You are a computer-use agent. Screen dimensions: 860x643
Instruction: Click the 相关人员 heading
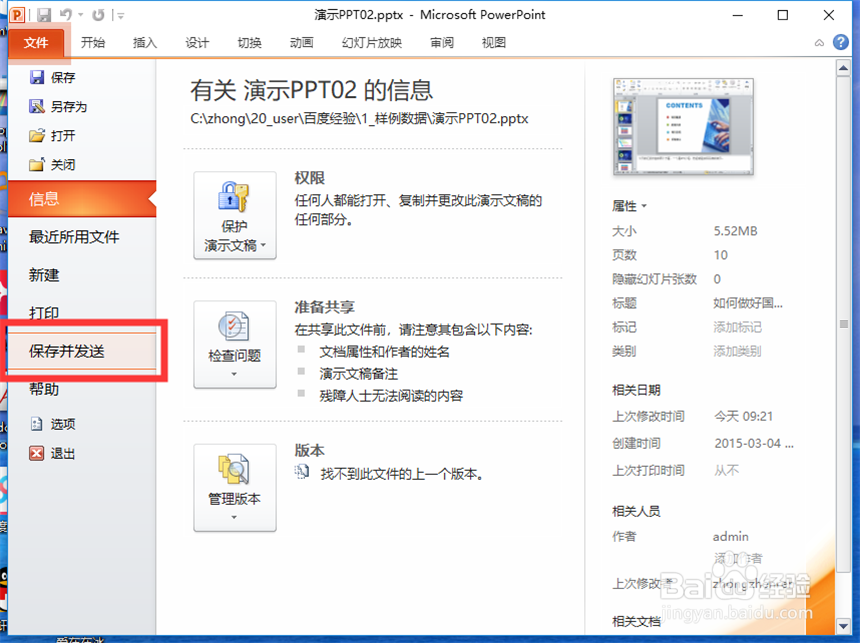(636, 511)
